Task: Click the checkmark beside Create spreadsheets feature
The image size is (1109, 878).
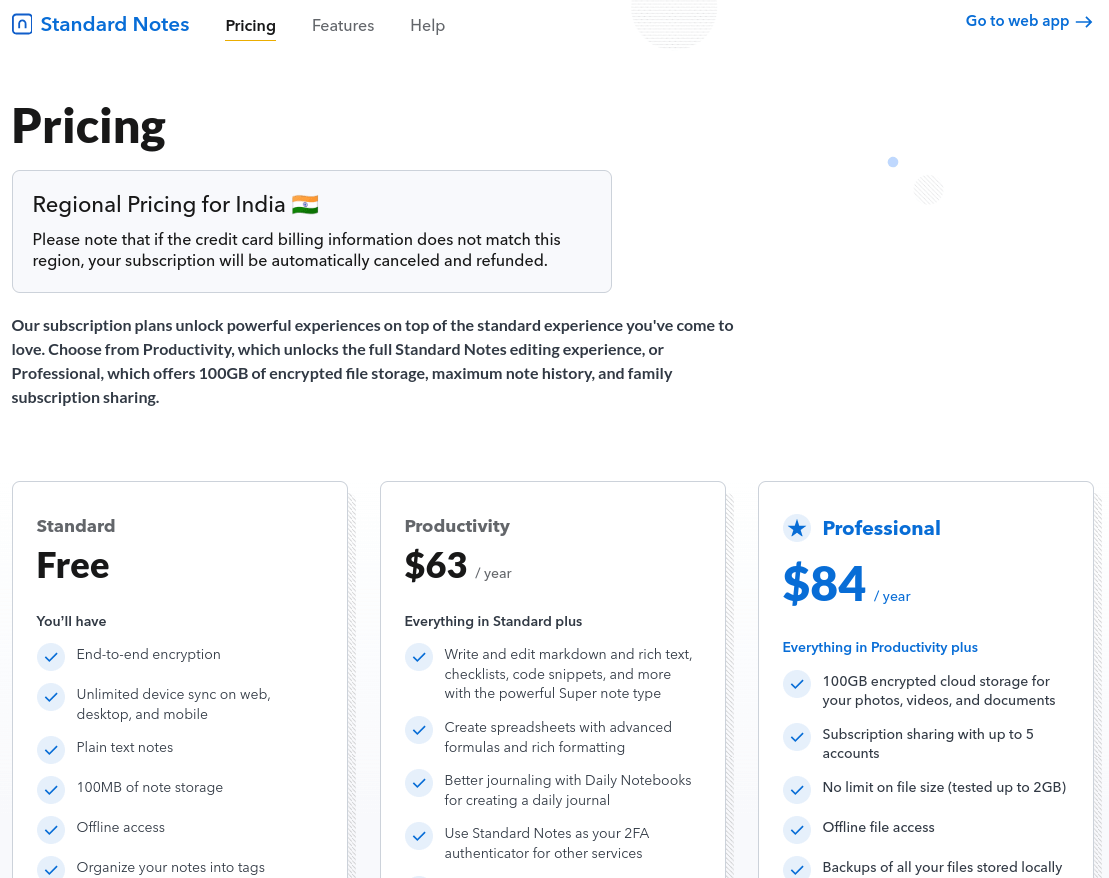Action: pos(419,730)
